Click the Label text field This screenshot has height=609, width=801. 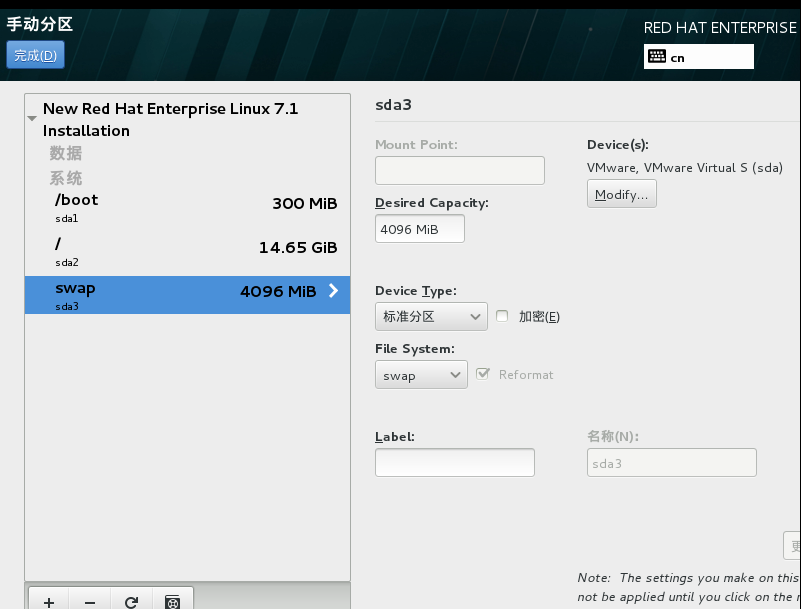pos(455,462)
